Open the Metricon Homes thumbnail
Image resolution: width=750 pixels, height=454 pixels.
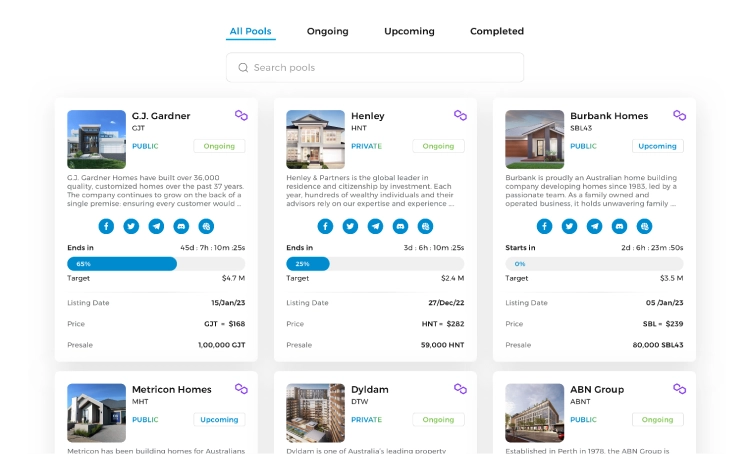(97, 413)
